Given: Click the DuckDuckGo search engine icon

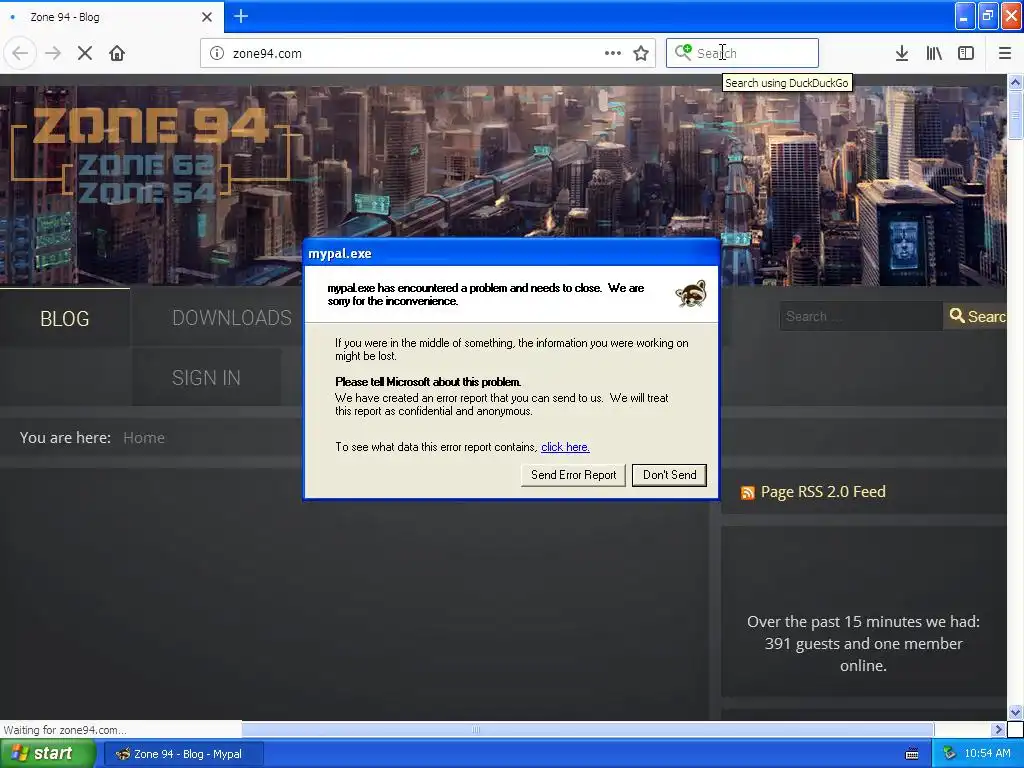Looking at the screenshot, I should (x=683, y=52).
